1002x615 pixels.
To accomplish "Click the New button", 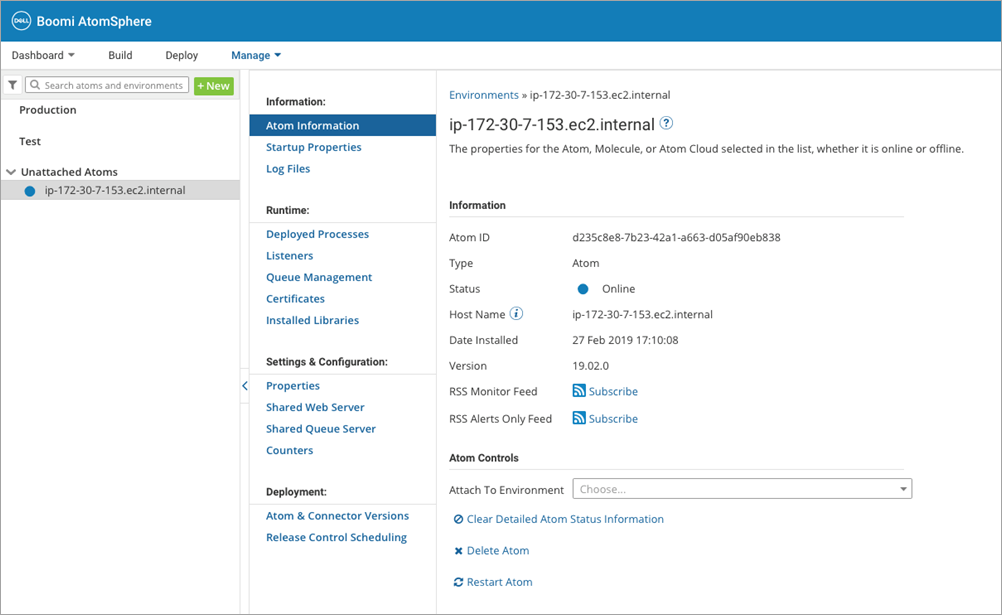I will (x=214, y=86).
